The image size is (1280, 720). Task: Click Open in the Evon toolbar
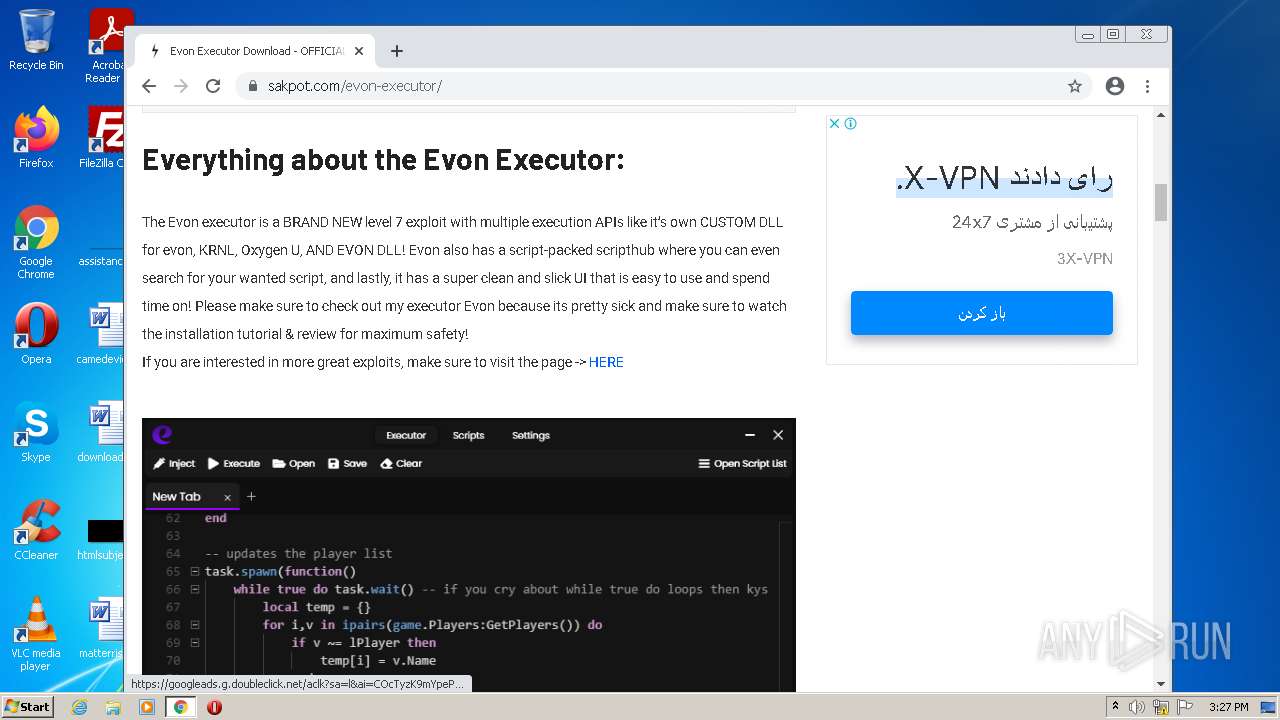294,463
